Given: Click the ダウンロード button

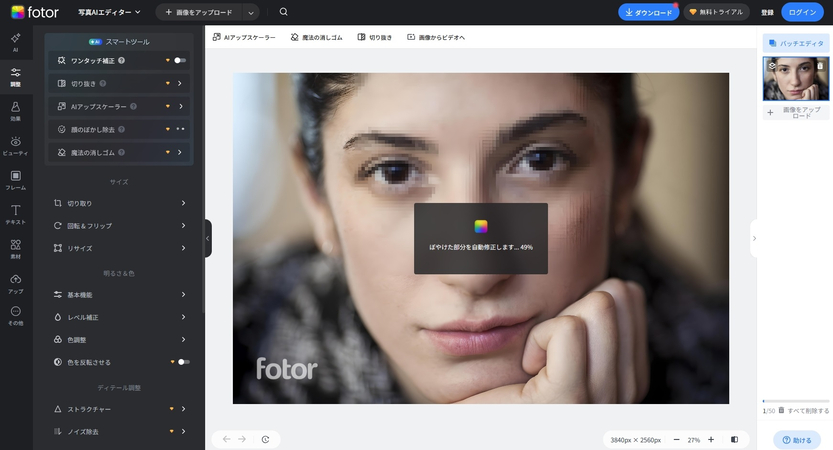Looking at the screenshot, I should (x=648, y=12).
